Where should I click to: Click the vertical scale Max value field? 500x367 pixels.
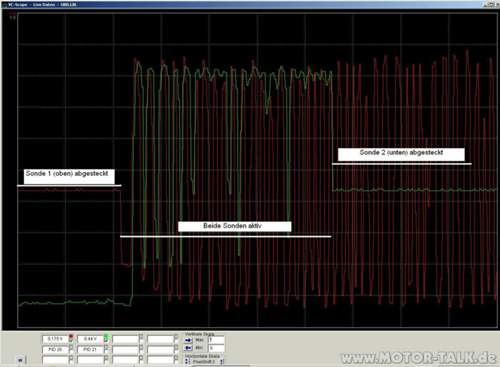pos(216,340)
